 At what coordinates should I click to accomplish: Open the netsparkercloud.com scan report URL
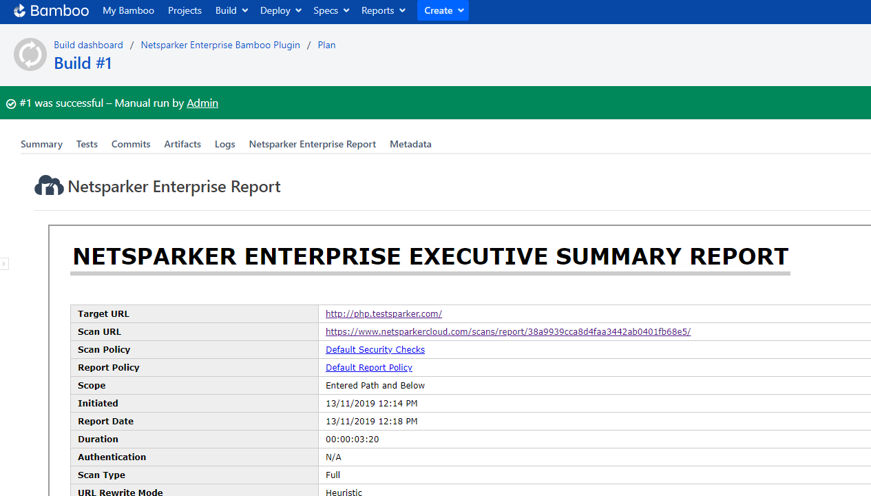pos(508,332)
